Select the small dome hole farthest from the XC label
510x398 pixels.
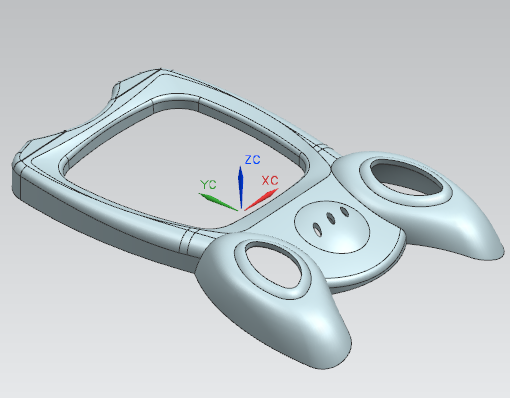point(317,229)
